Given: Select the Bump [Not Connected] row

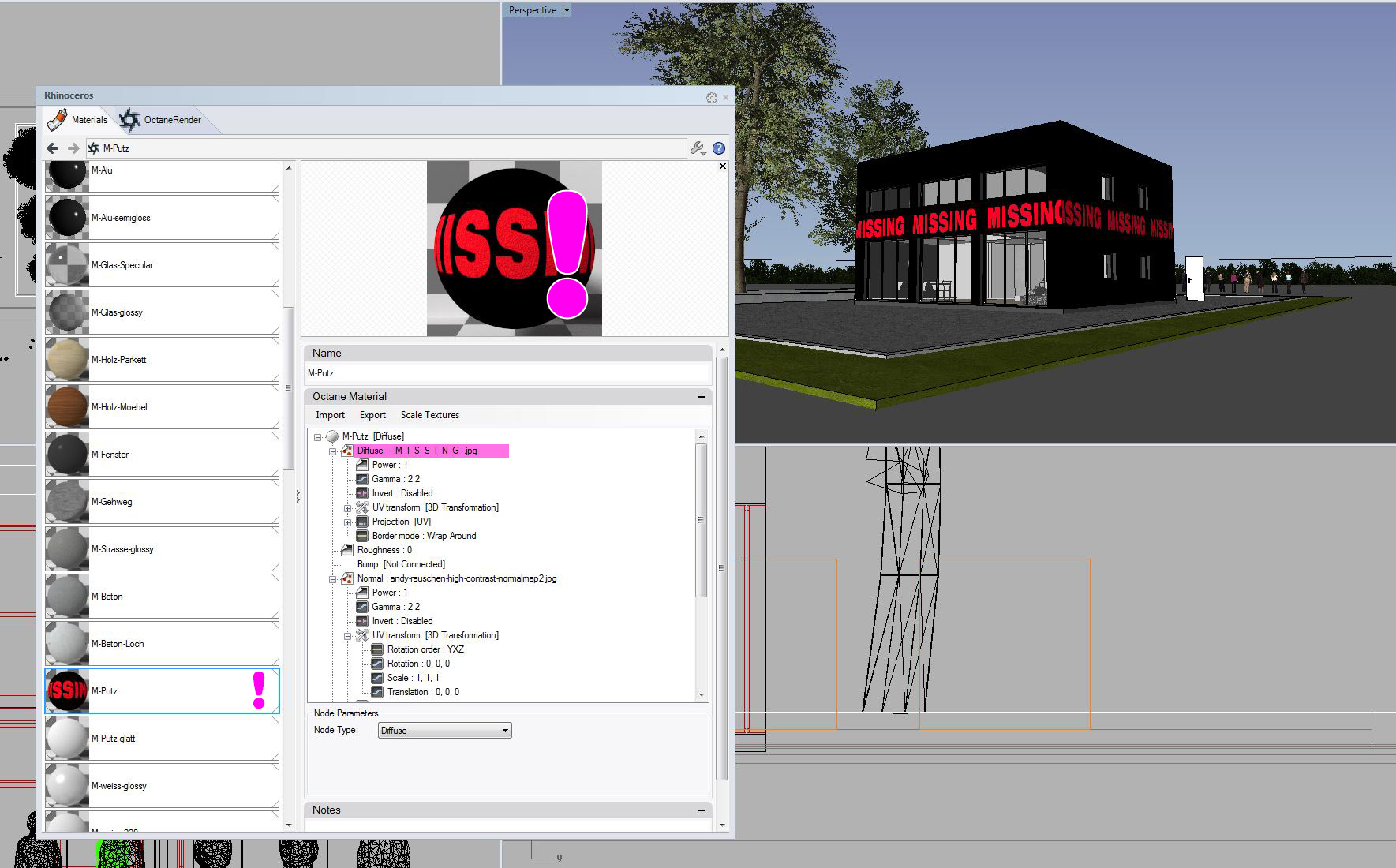Looking at the screenshot, I should 401,565.
